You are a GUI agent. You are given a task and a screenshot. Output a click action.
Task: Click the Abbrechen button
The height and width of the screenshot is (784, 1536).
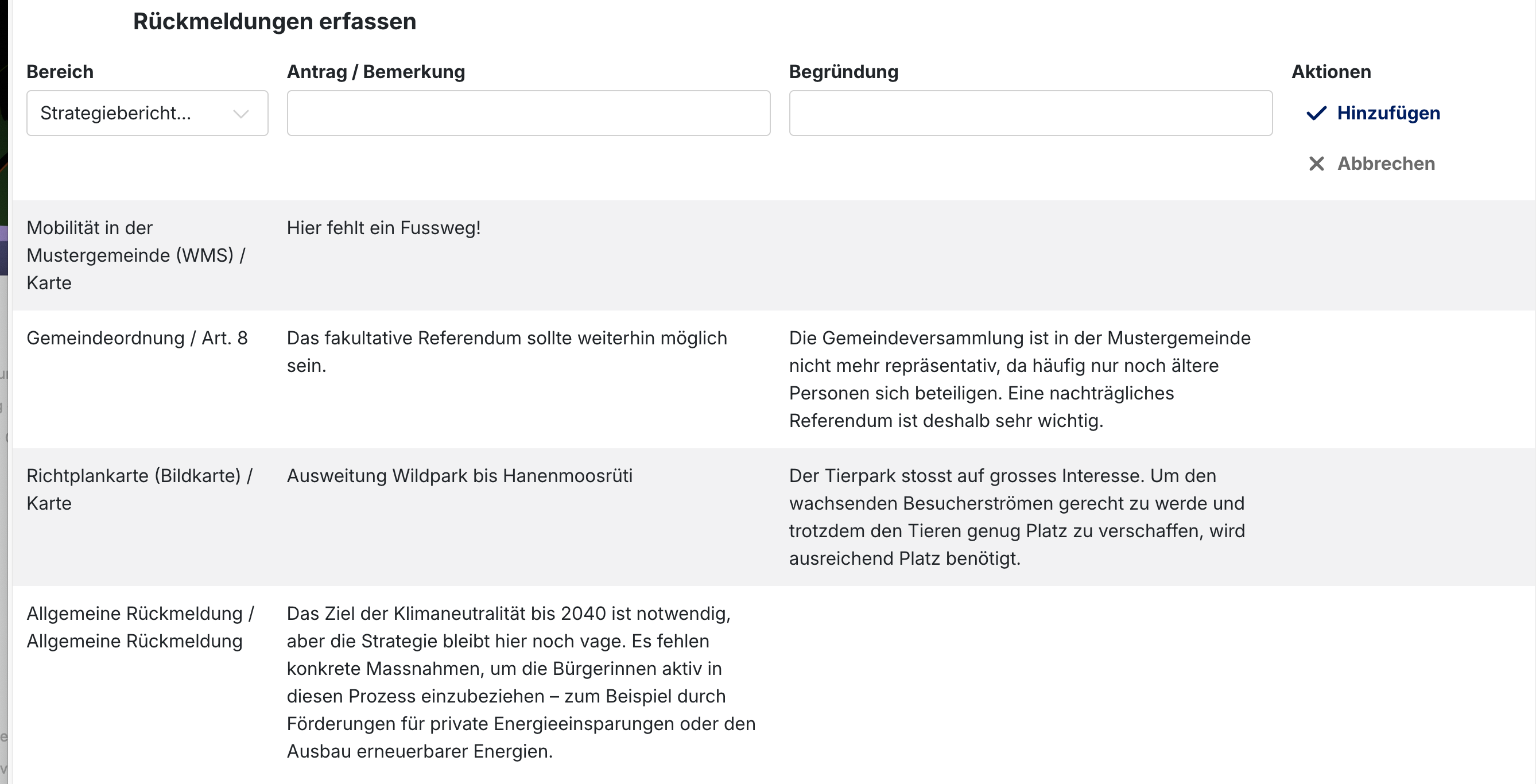pos(1371,164)
